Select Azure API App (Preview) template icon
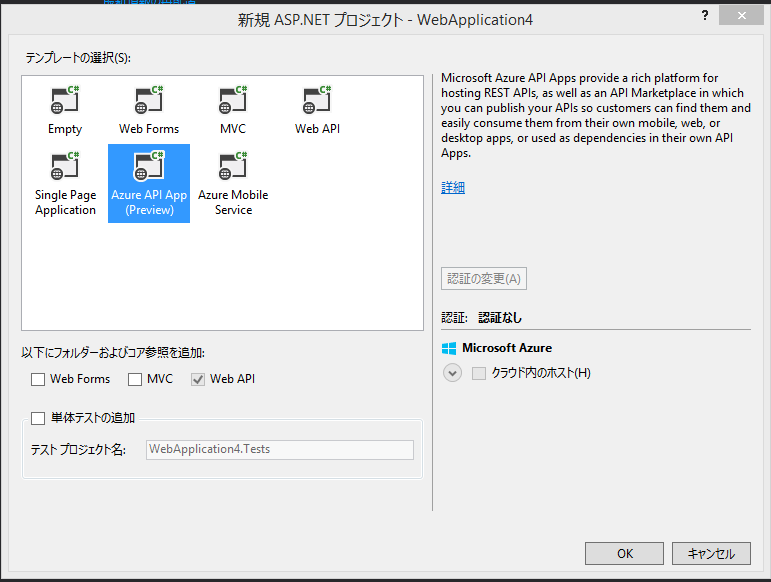Image resolution: width=771 pixels, height=582 pixels. [x=149, y=166]
